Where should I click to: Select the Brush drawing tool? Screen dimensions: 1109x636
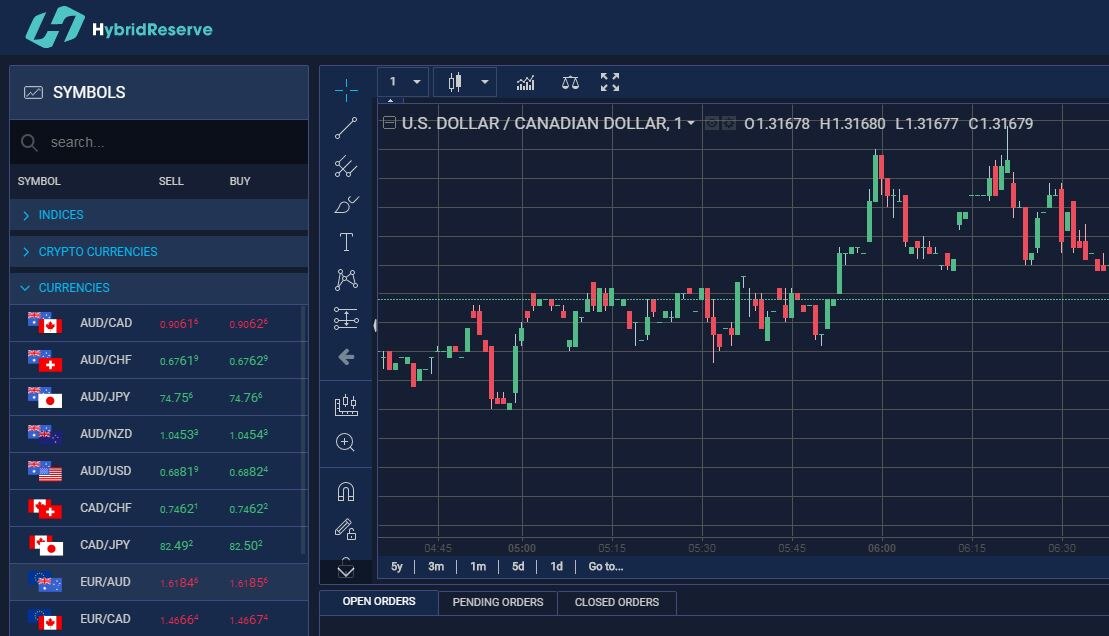point(346,204)
